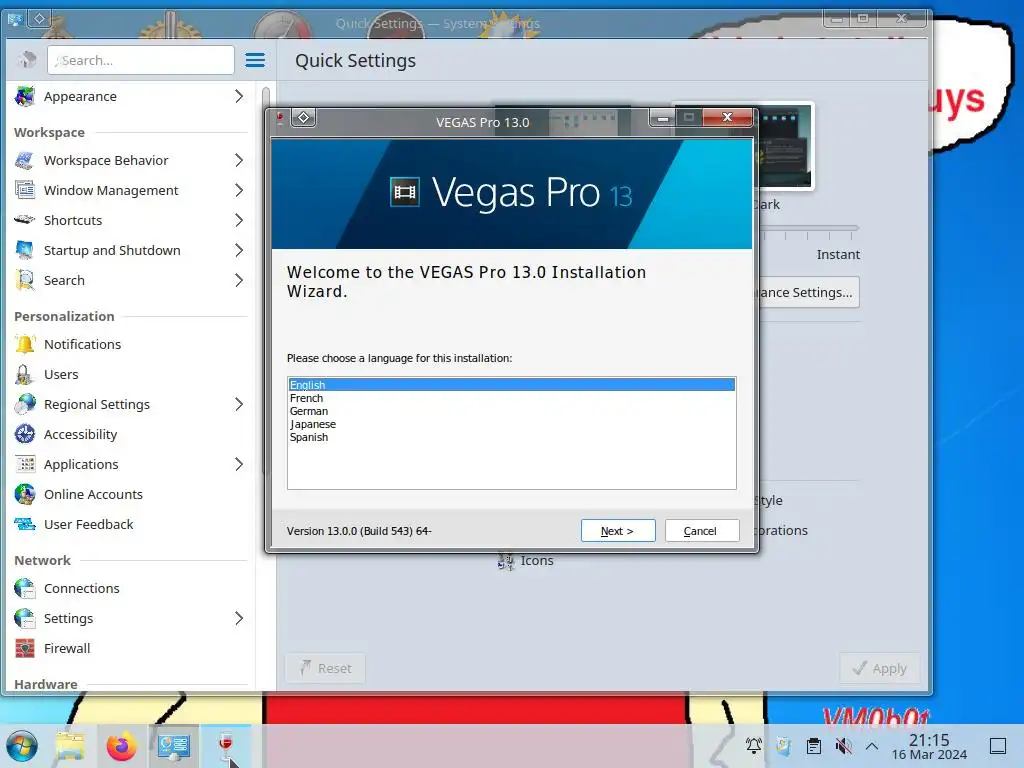1024x768 pixels.
Task: Click the sidebar vertical scrollbar
Action: pyautogui.click(x=265, y=281)
